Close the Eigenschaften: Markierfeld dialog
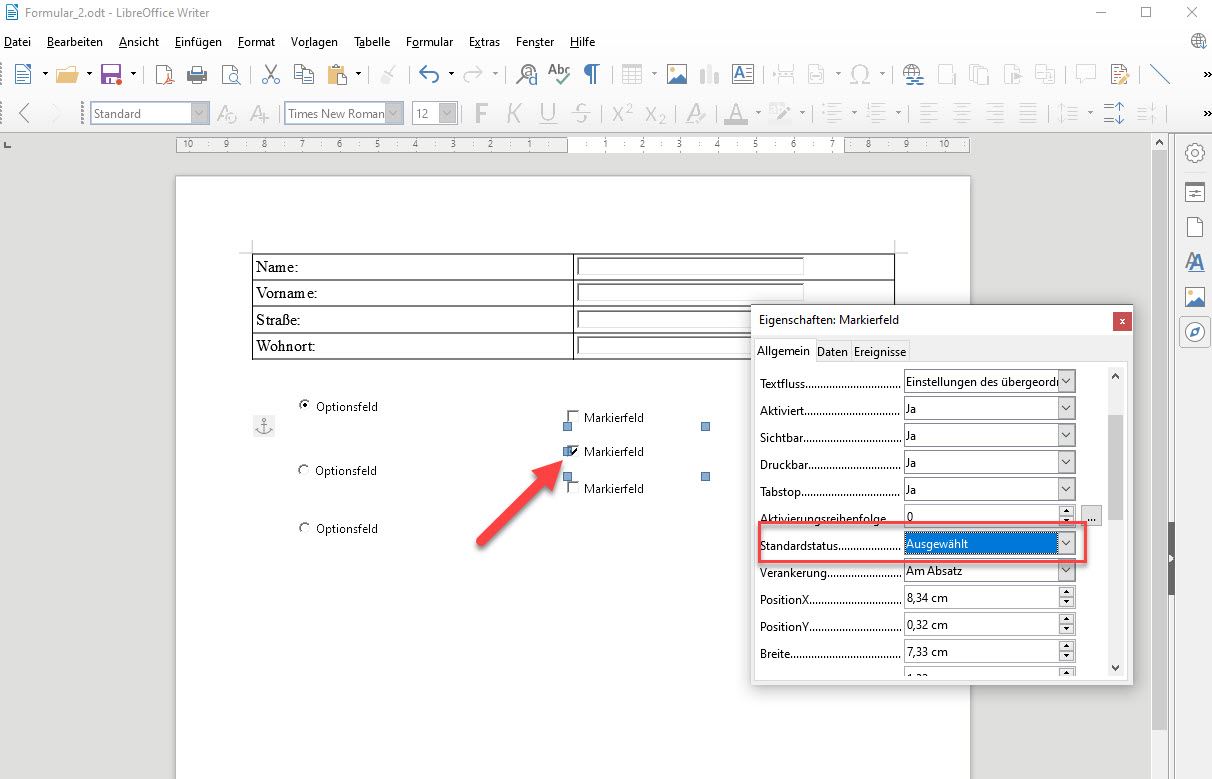This screenshot has width=1212, height=779. [1122, 321]
